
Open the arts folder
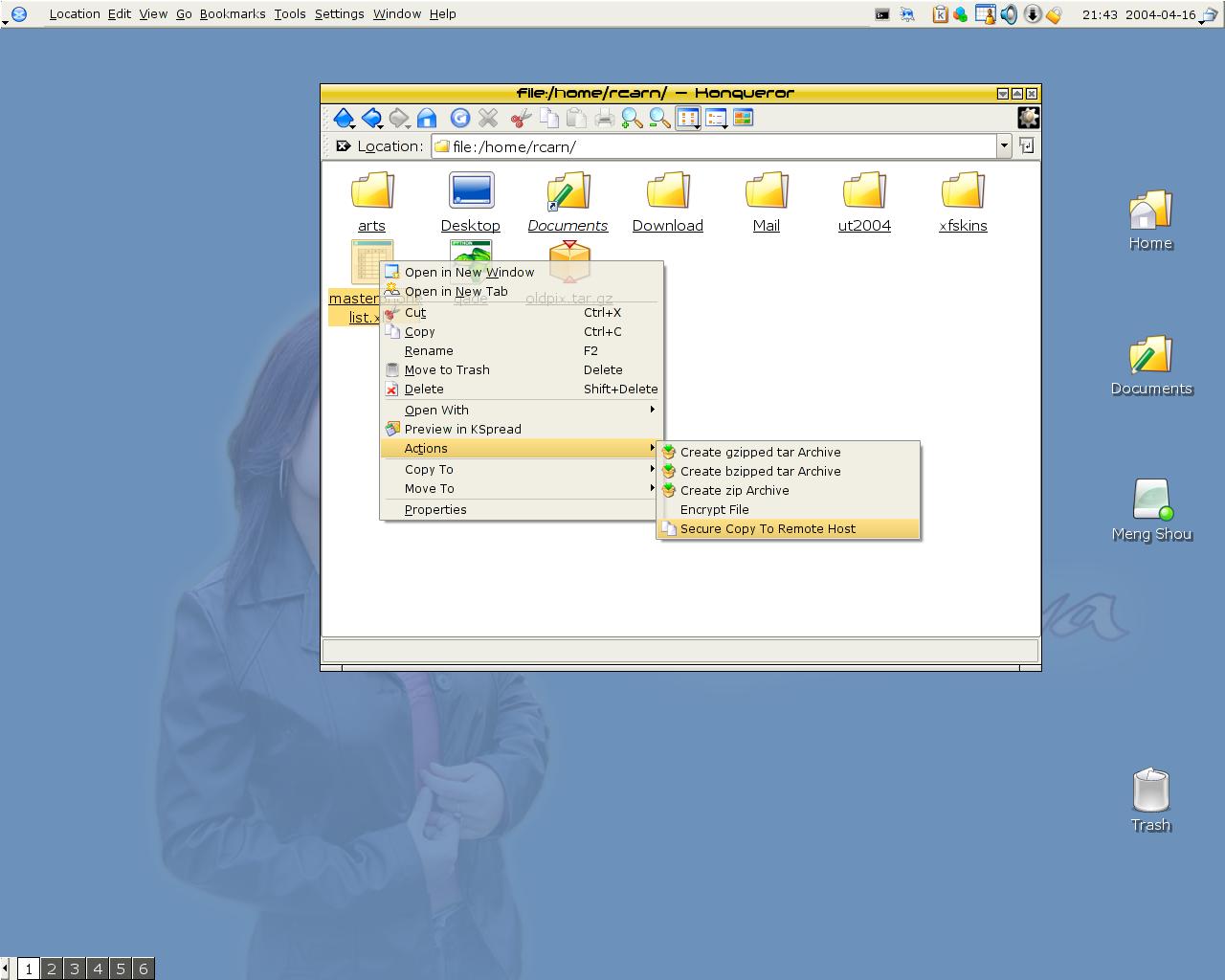[371, 201]
